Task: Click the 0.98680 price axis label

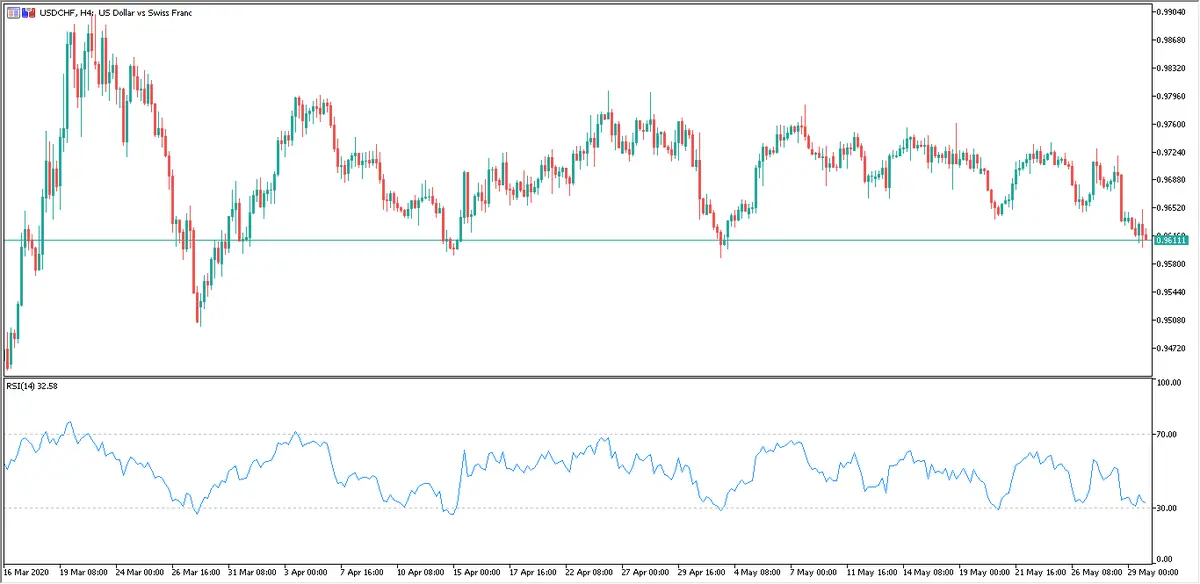Action: point(1173,40)
